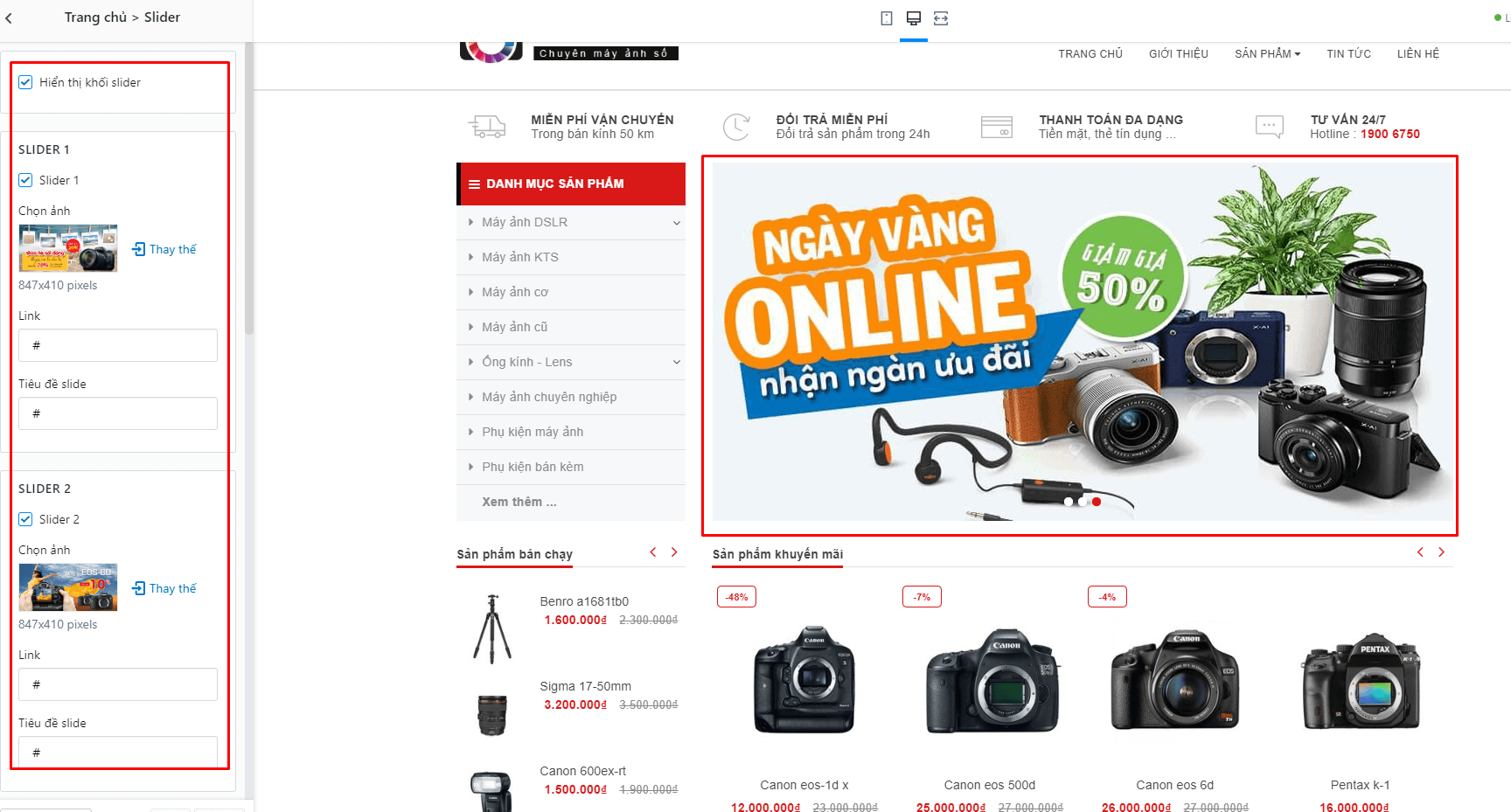Uncheck the Slider 1 checkbox
This screenshot has width=1511, height=812.
point(25,180)
